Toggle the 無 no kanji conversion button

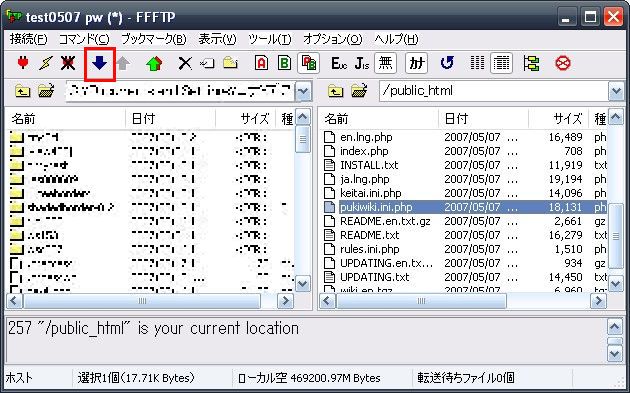pos(385,63)
